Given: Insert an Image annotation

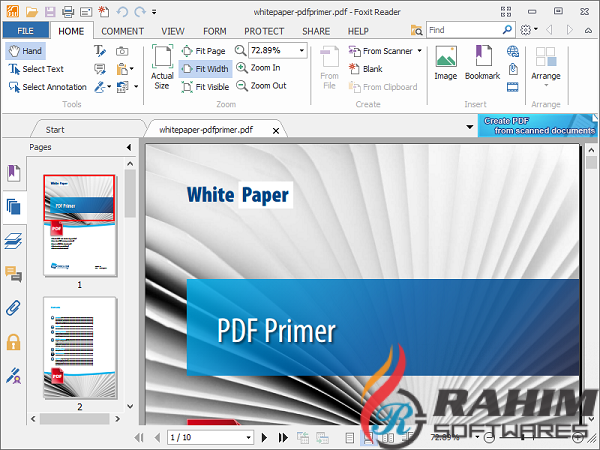Looking at the screenshot, I should coord(446,63).
